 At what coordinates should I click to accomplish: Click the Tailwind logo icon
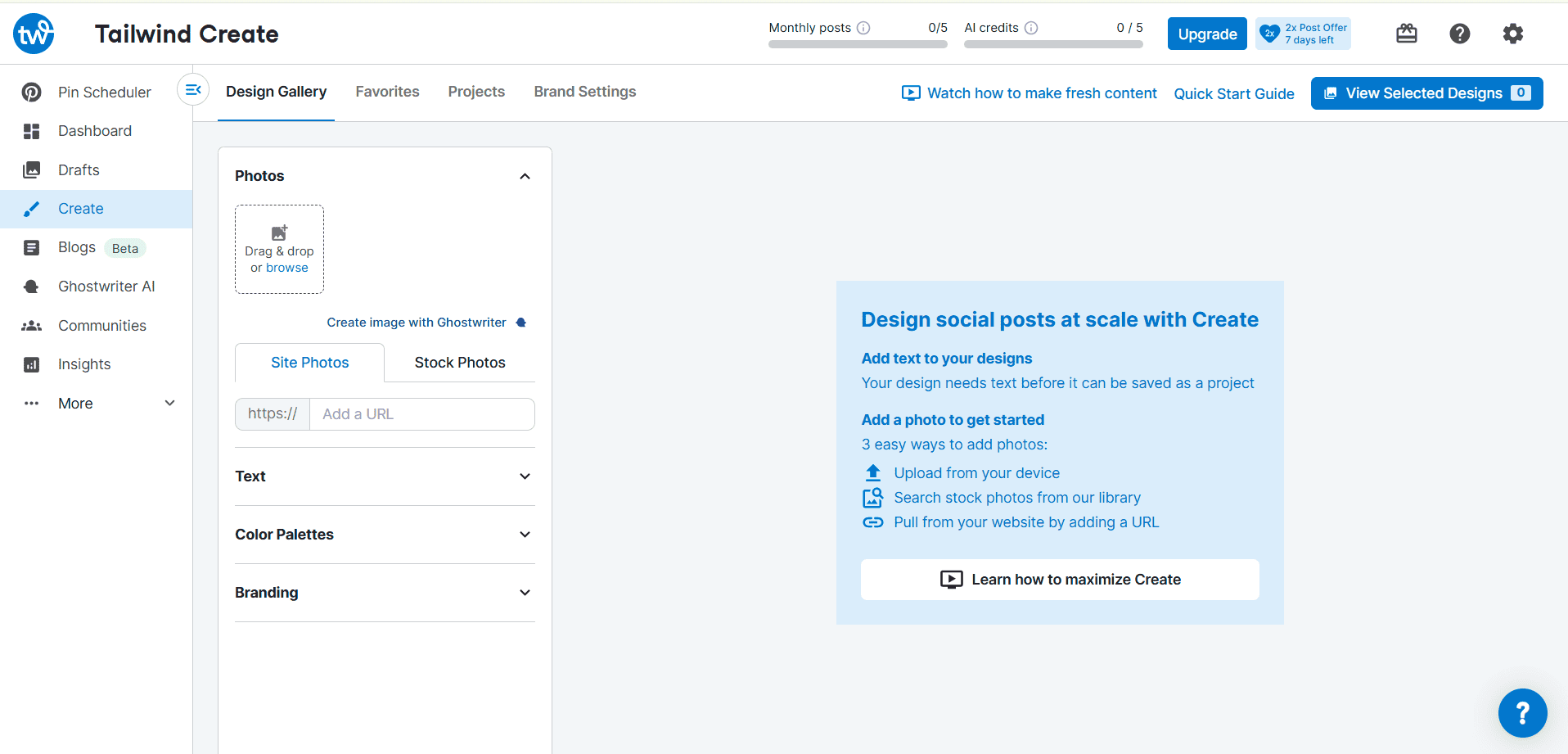point(34,34)
